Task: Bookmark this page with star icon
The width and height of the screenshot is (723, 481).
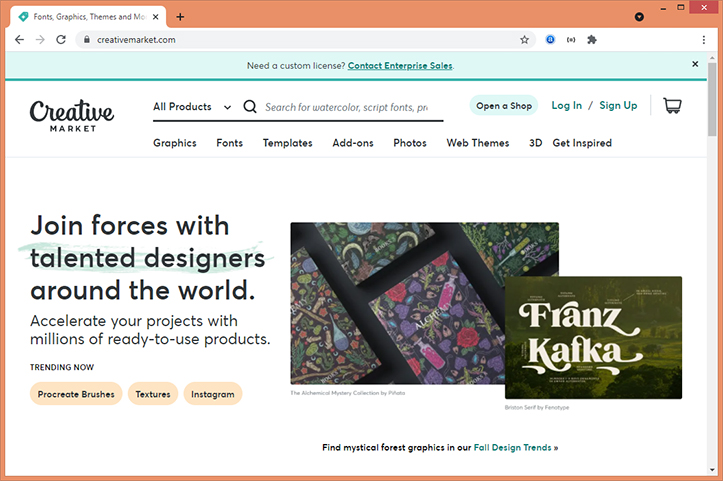Action: tap(524, 40)
